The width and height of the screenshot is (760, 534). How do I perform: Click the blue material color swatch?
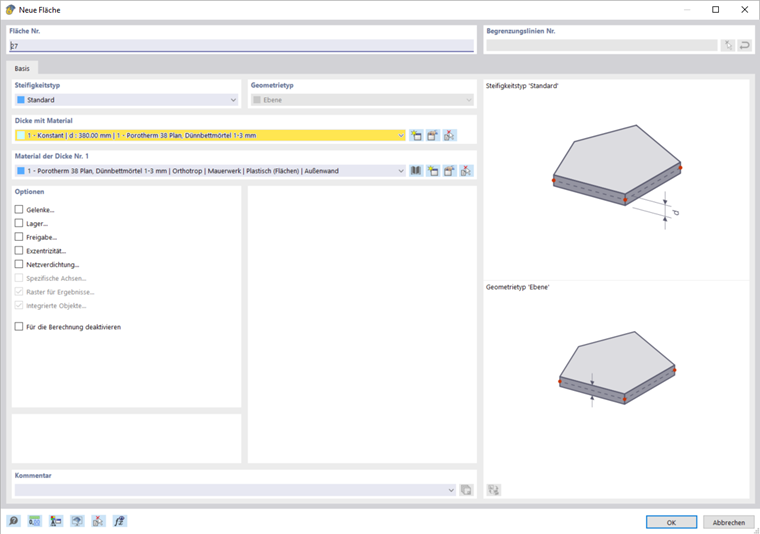click(x=21, y=171)
